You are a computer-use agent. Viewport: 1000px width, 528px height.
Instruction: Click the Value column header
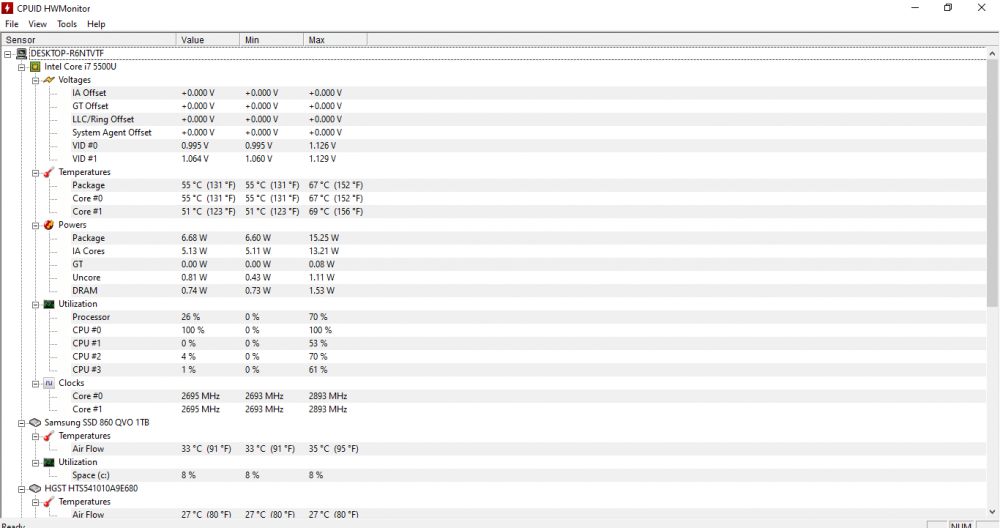click(207, 40)
